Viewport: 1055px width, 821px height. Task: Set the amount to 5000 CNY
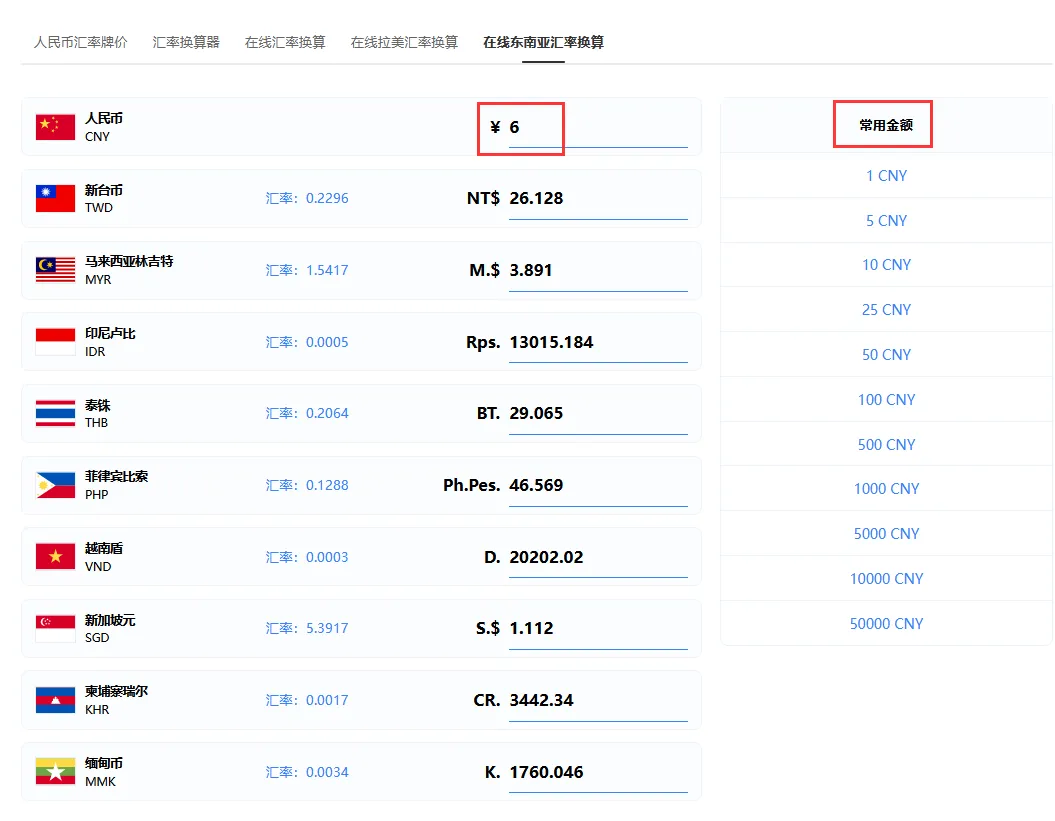coord(886,534)
